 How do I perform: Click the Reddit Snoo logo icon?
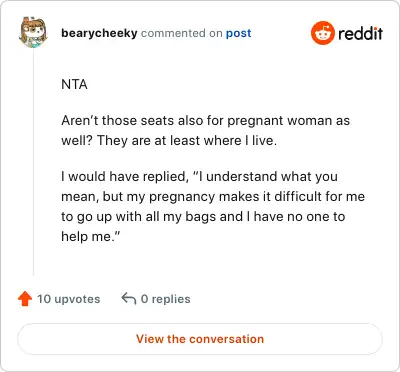322,33
